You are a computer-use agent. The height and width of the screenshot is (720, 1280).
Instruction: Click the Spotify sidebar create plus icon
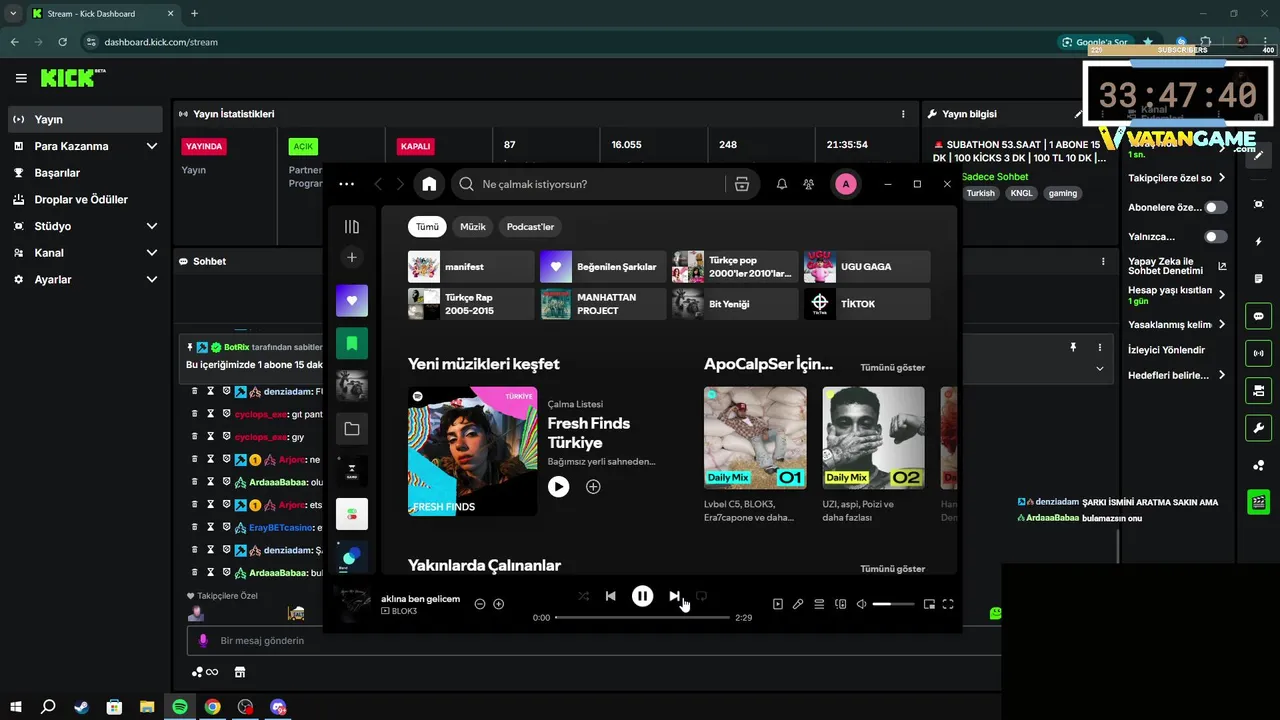pyautogui.click(x=352, y=258)
